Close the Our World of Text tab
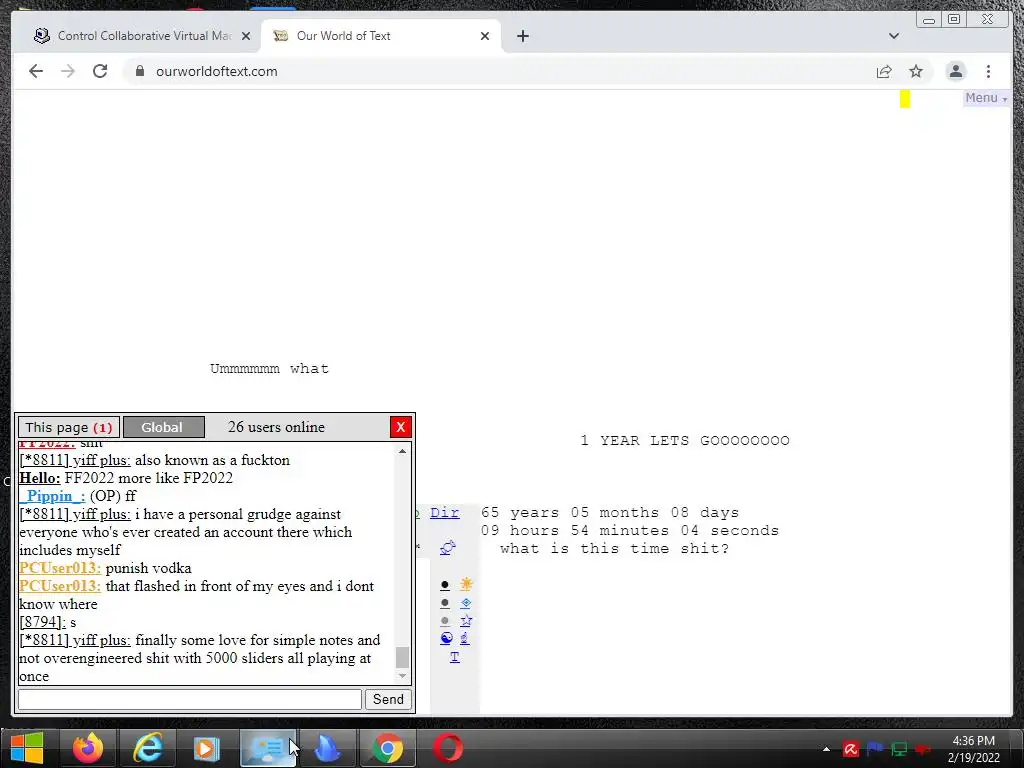 485,36
